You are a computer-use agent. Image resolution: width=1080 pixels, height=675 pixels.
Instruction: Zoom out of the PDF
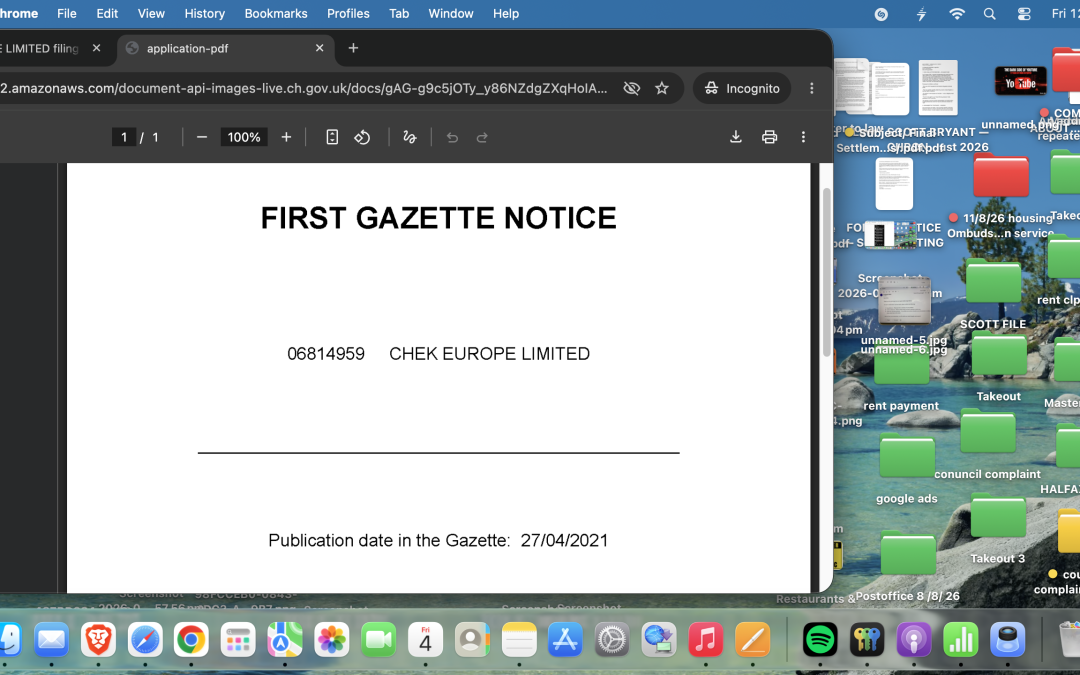coord(202,137)
